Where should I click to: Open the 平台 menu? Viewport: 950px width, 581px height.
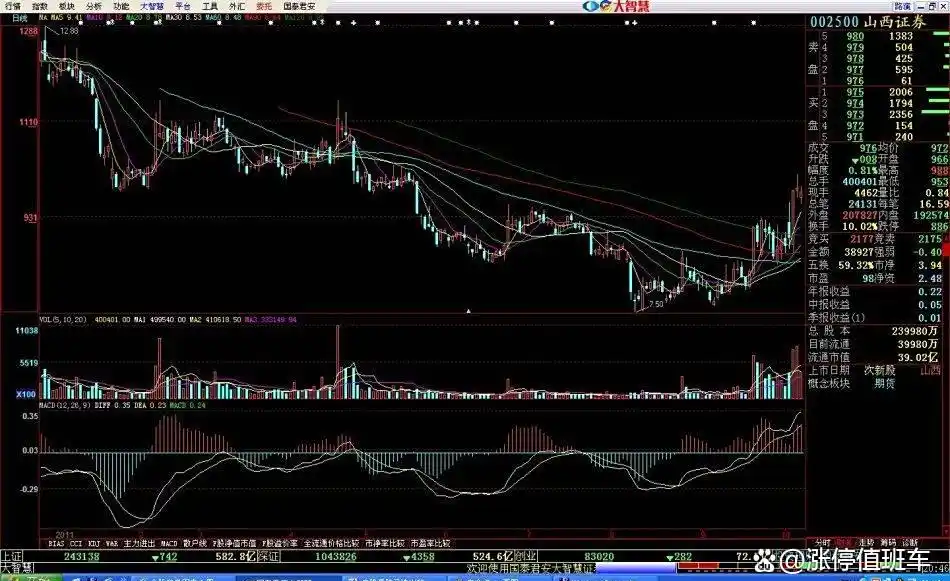pos(183,6)
